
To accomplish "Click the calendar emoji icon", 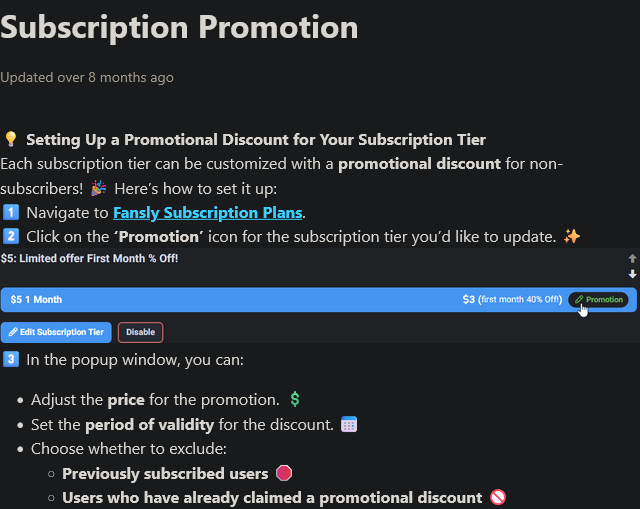I will point(348,424).
